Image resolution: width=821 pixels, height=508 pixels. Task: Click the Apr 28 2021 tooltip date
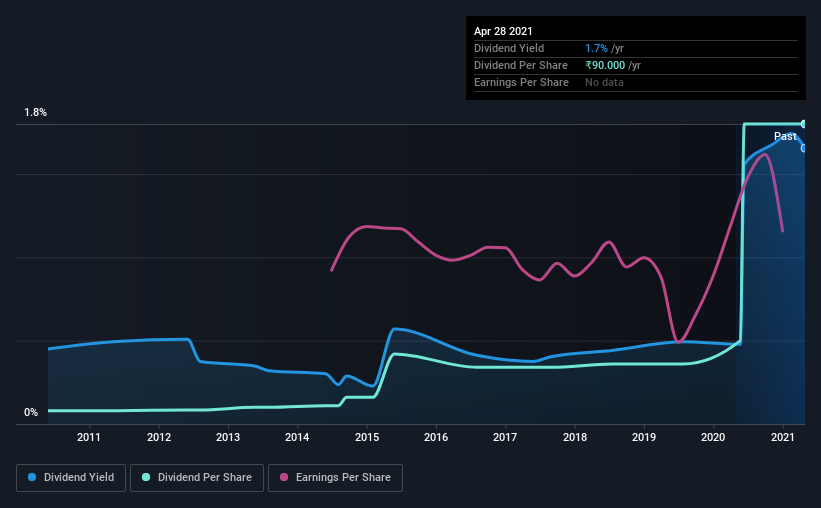[503, 31]
